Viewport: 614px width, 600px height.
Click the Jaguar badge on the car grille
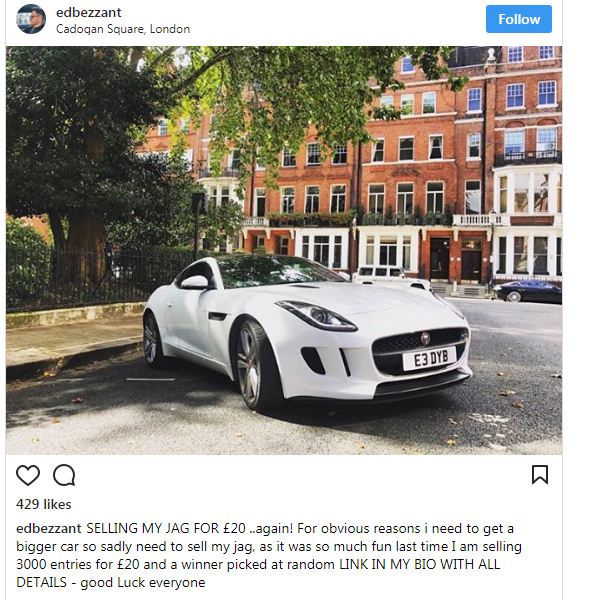pyautogui.click(x=425, y=338)
